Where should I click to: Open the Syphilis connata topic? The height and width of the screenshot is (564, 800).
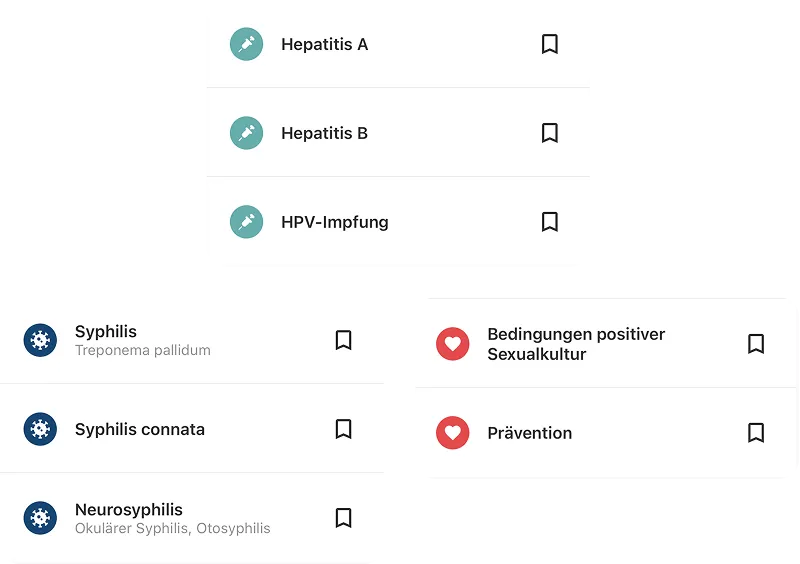(140, 429)
